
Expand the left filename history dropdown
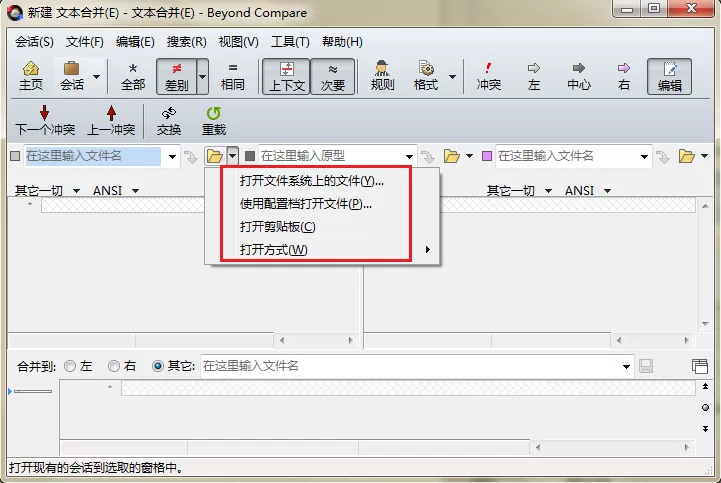[172, 156]
